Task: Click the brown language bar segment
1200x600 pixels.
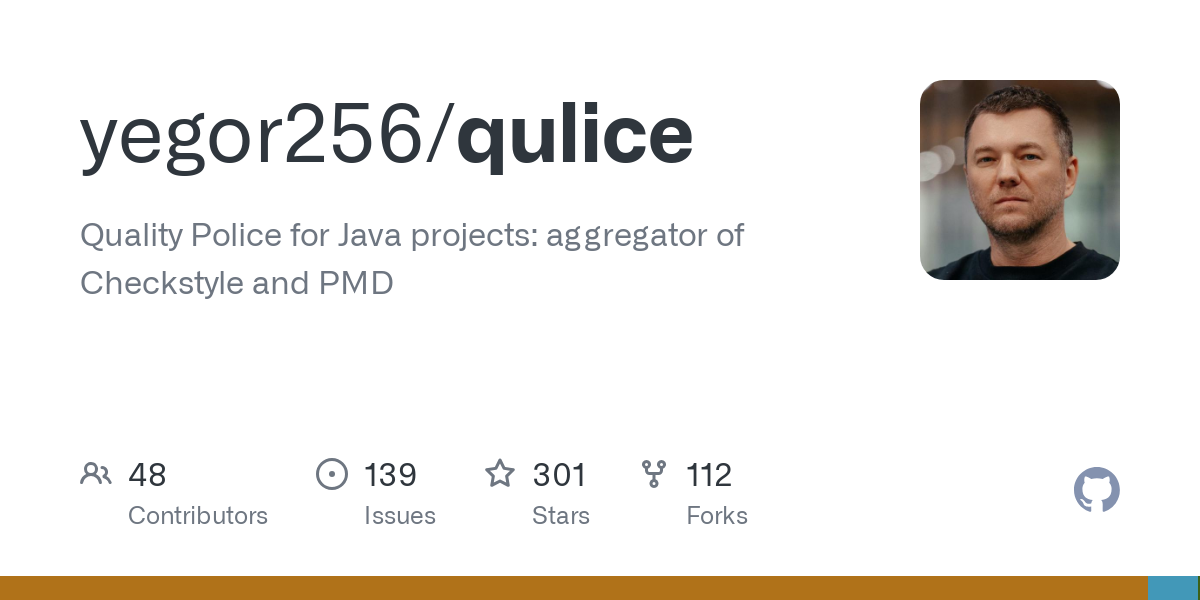Action: tap(573, 588)
